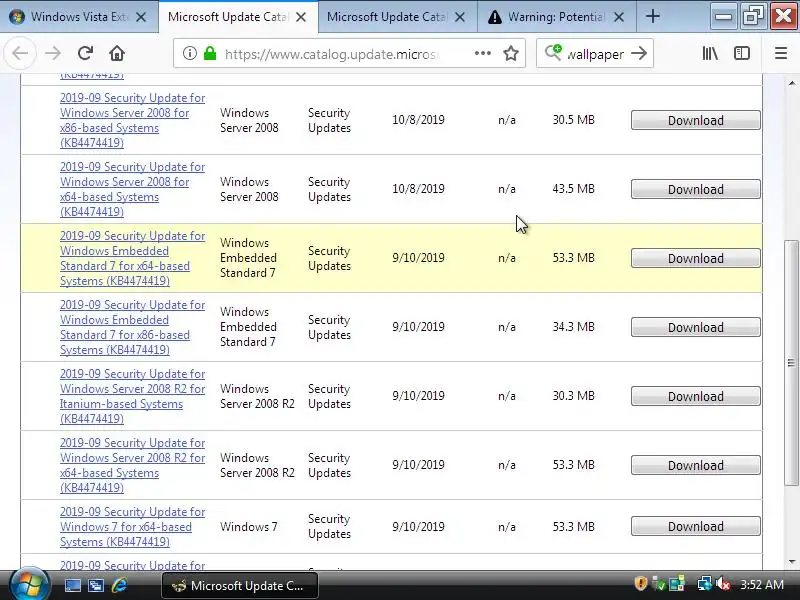Go forward with the forward arrow

coord(53,53)
